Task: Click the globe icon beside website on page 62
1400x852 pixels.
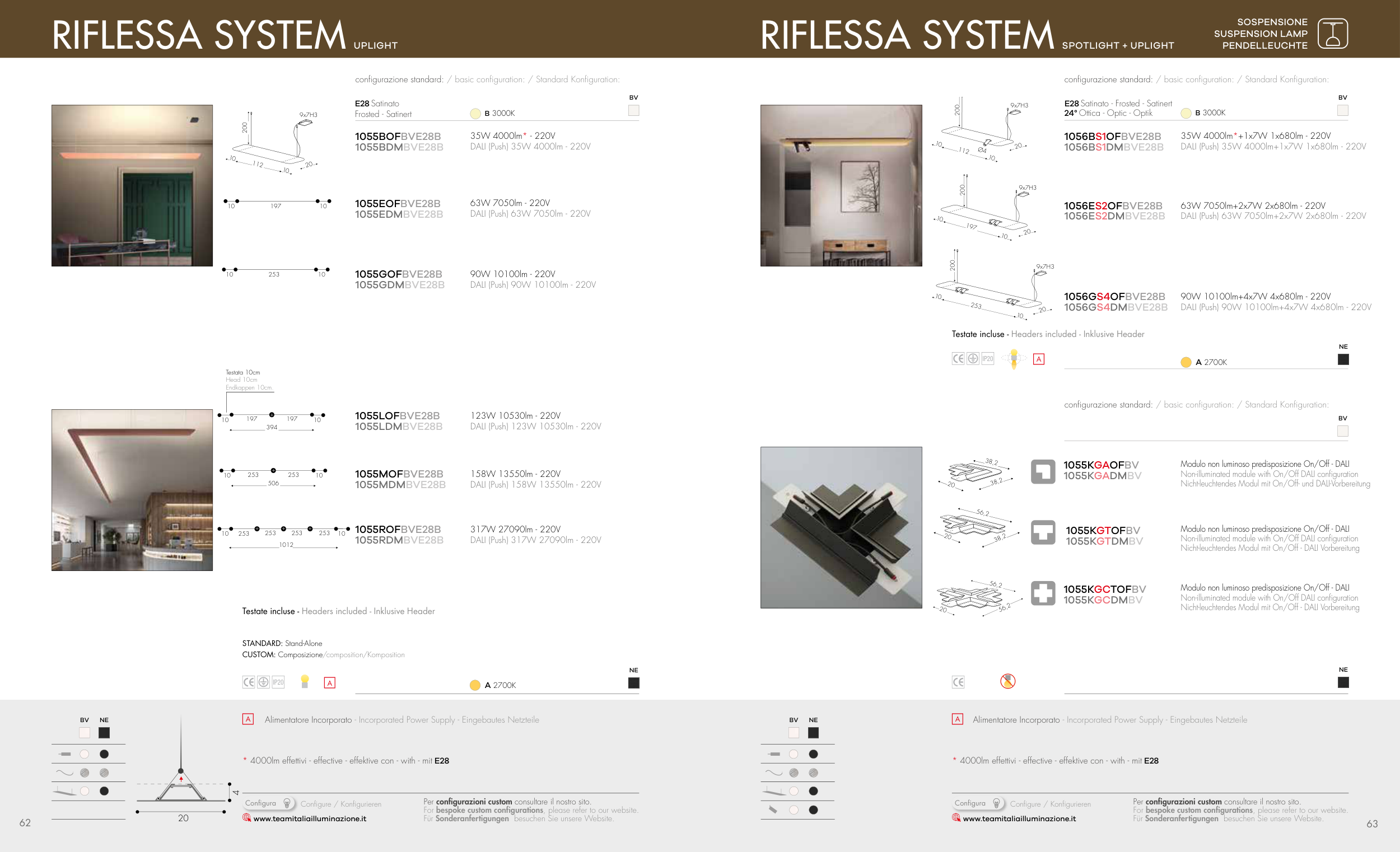Action: click(x=246, y=818)
